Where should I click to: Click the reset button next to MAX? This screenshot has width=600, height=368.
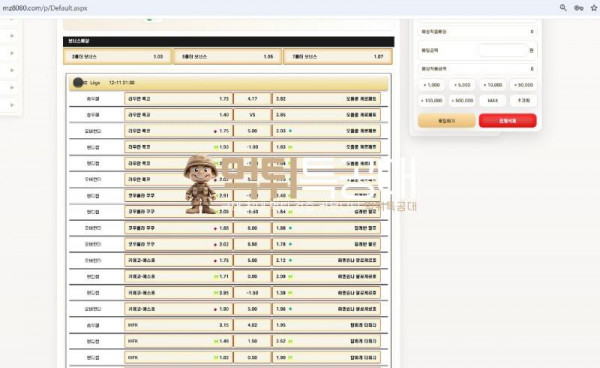click(x=523, y=101)
